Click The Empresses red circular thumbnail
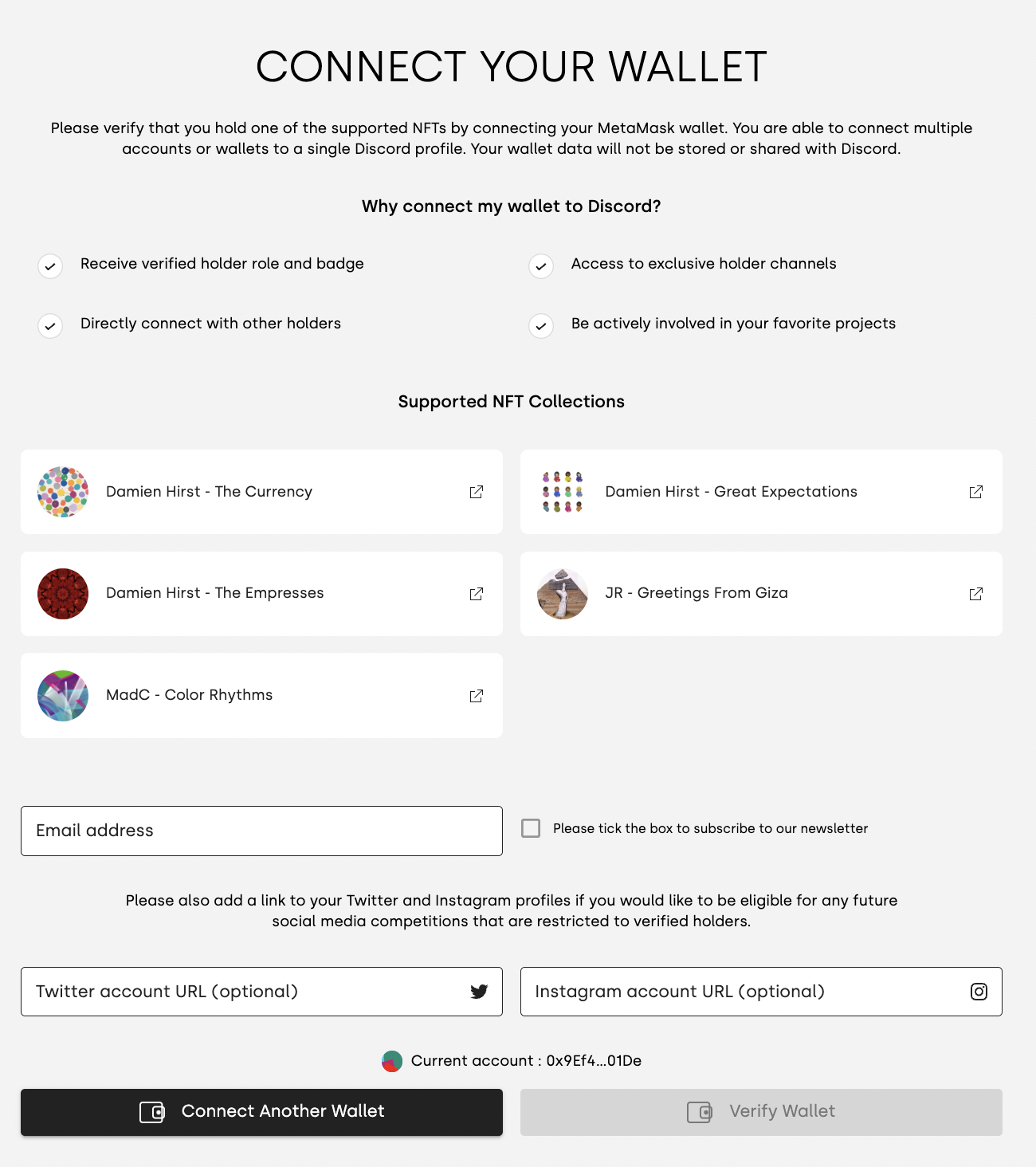The image size is (1036, 1167). pos(63,594)
